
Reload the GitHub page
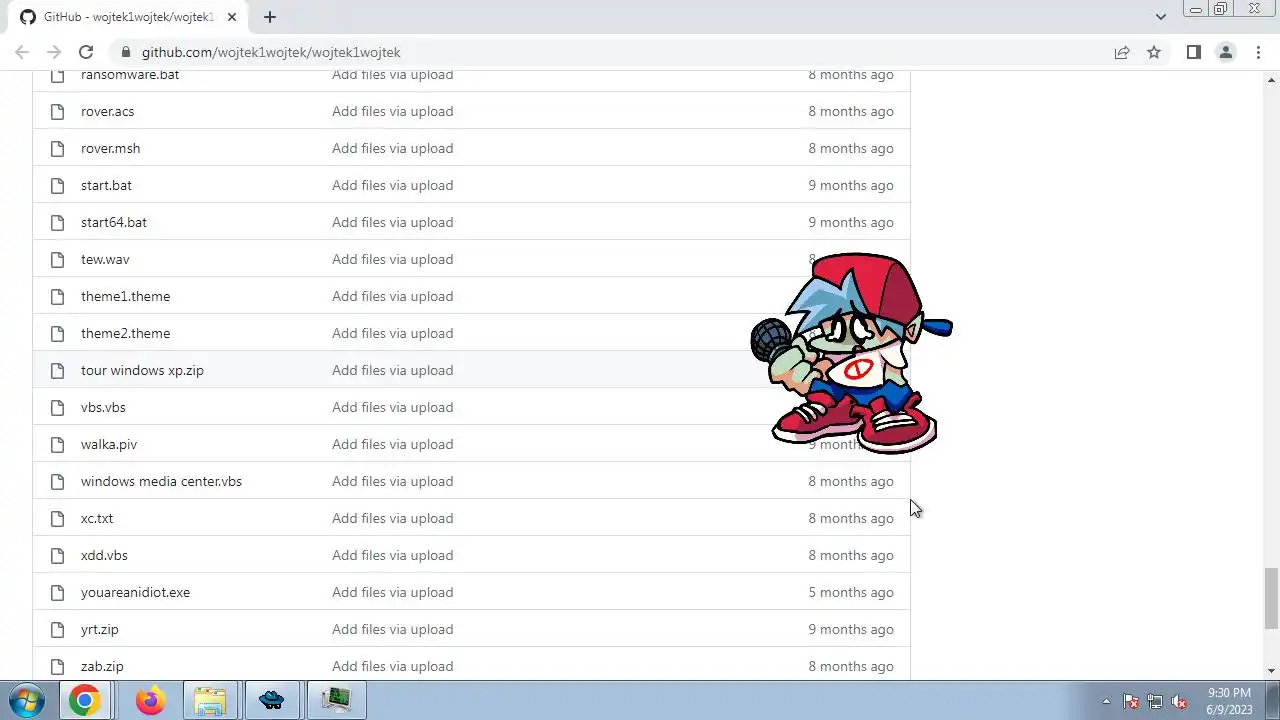pos(86,52)
